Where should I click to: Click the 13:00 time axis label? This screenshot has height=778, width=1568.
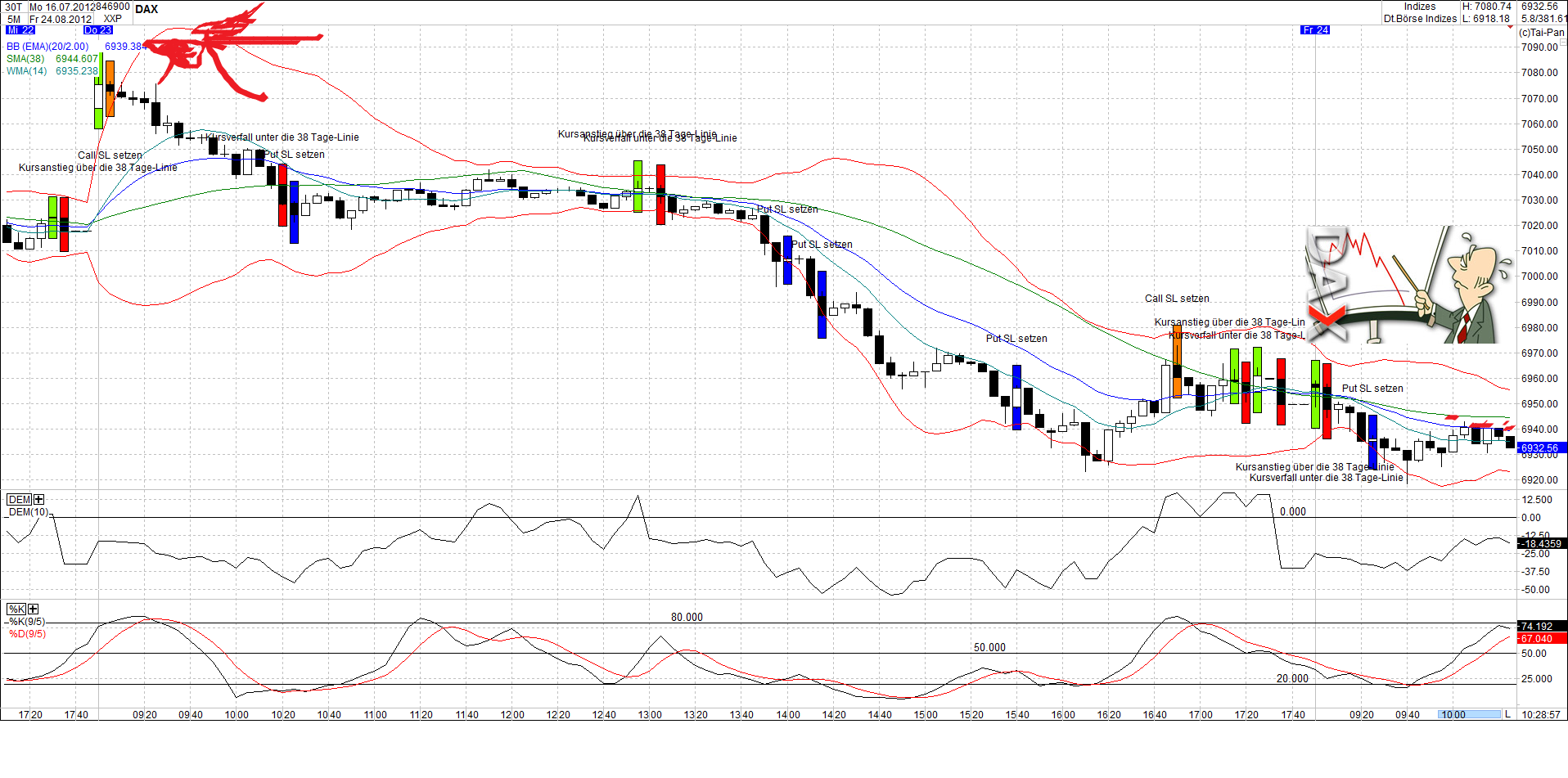[x=650, y=715]
